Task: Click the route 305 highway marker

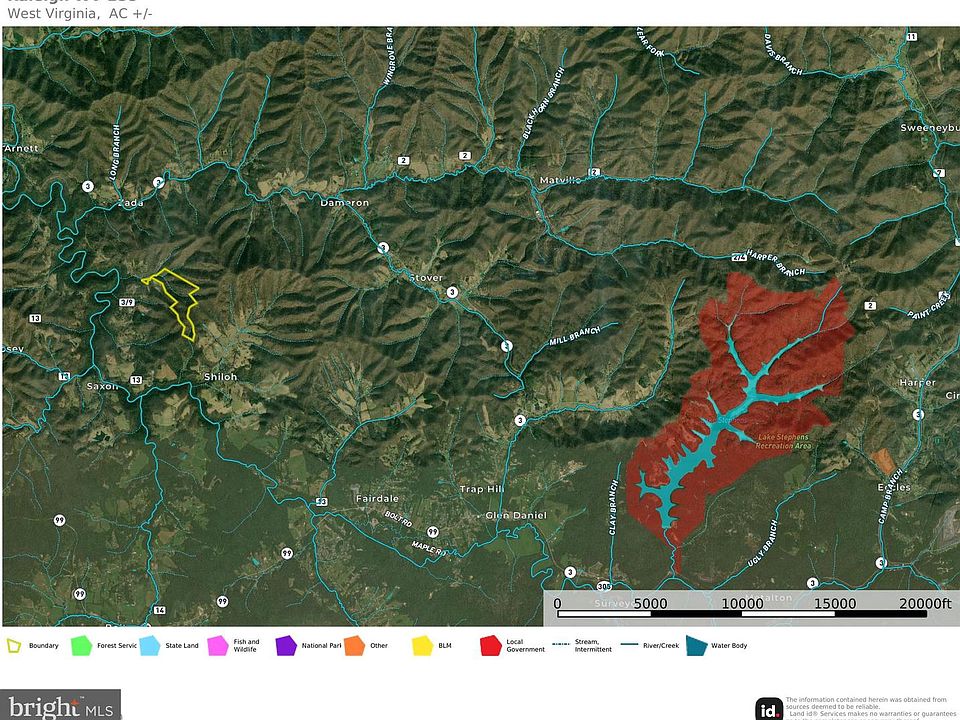Action: click(x=604, y=586)
